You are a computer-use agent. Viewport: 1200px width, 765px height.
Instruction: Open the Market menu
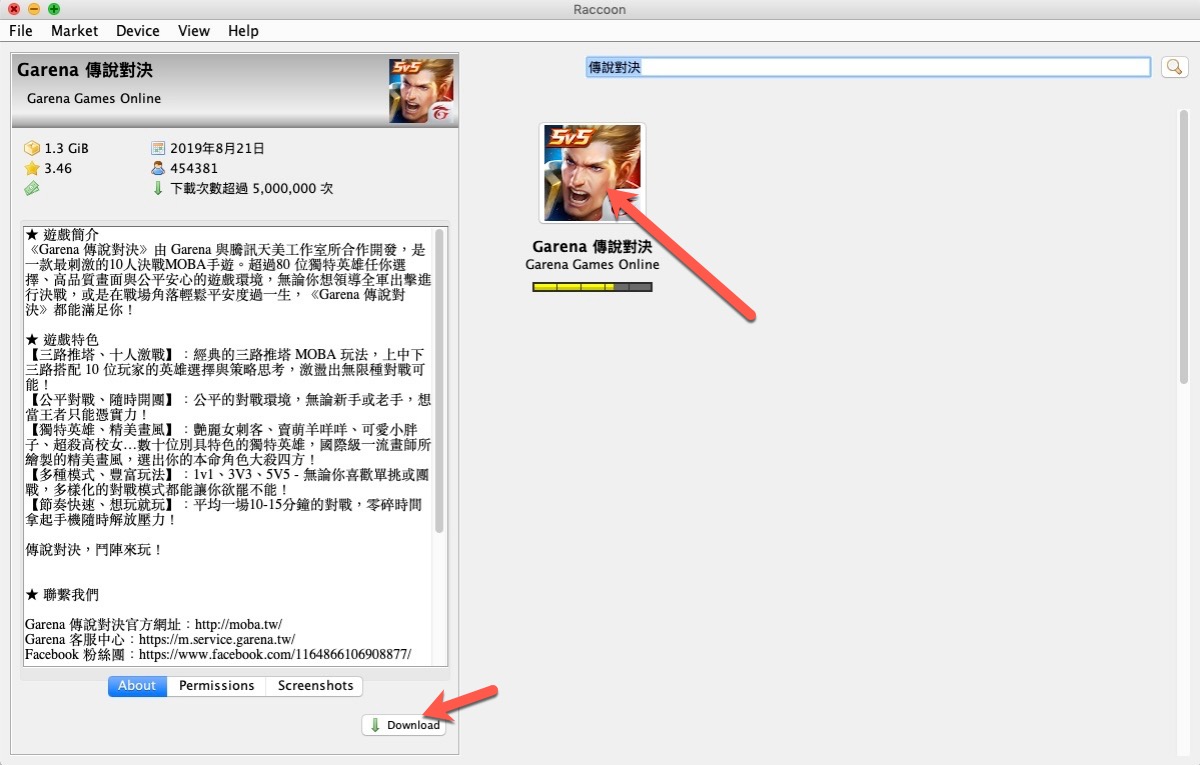[x=75, y=31]
